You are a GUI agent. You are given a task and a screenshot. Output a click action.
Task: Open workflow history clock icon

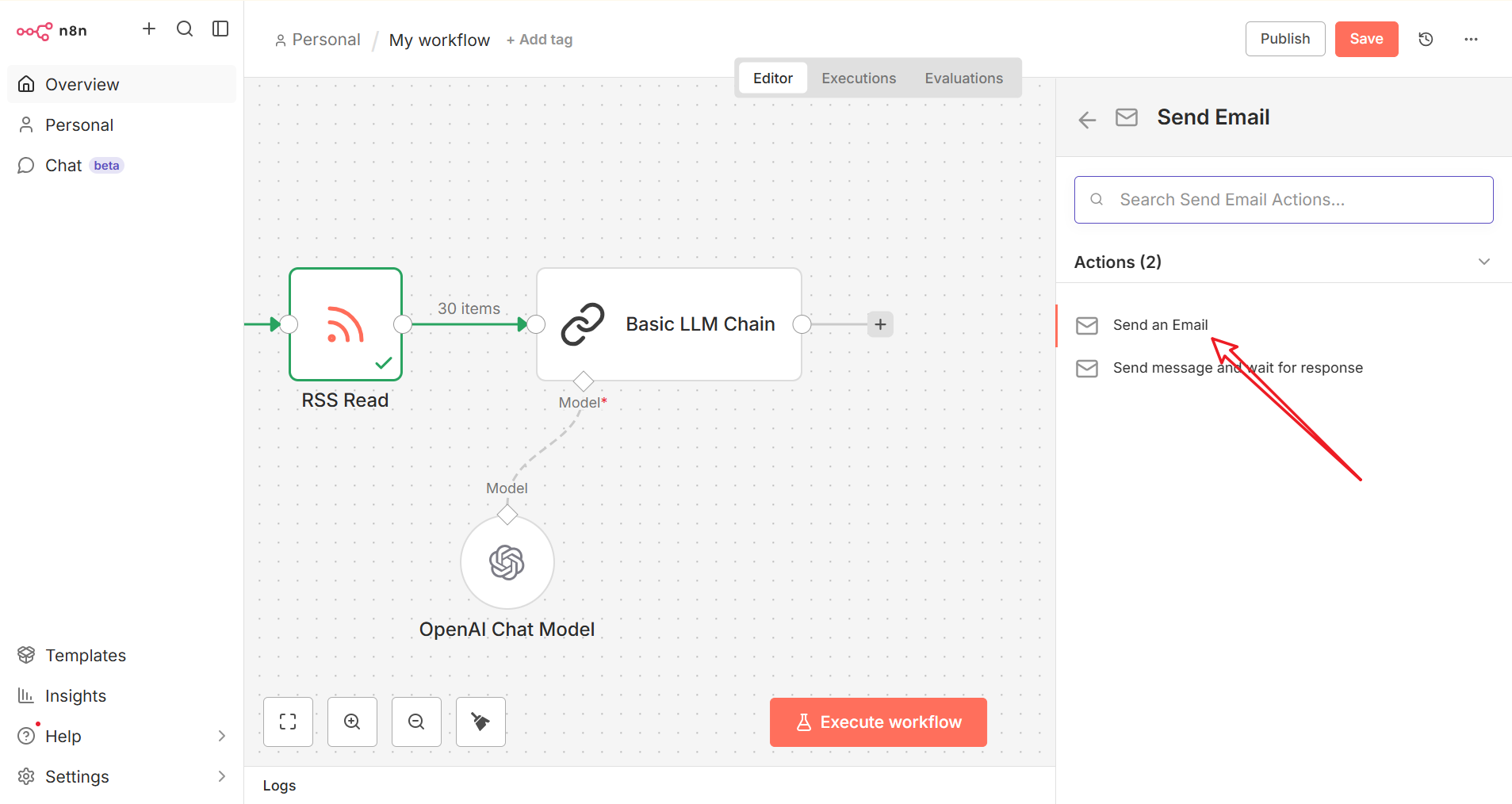[x=1426, y=39]
